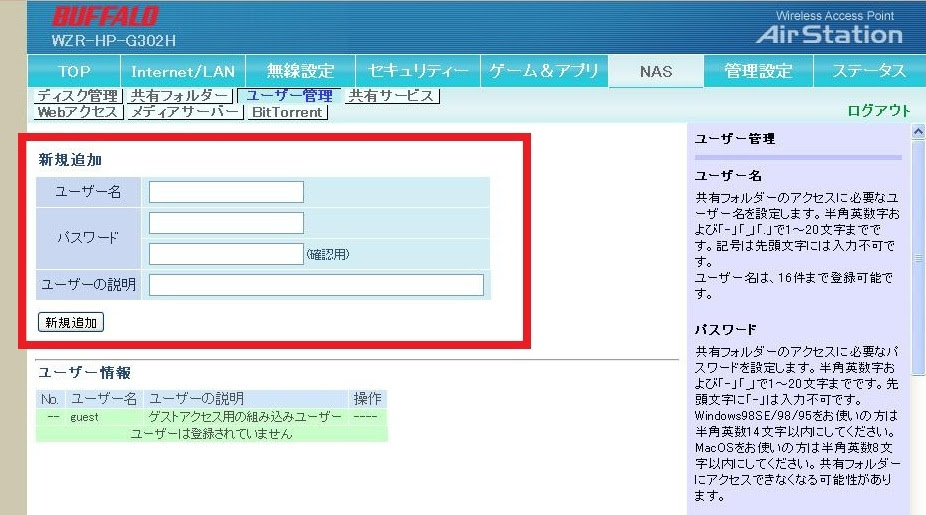This screenshot has height=515, width=926.
Task: Go to 共有フォルダー submenu
Action: click(x=180, y=96)
